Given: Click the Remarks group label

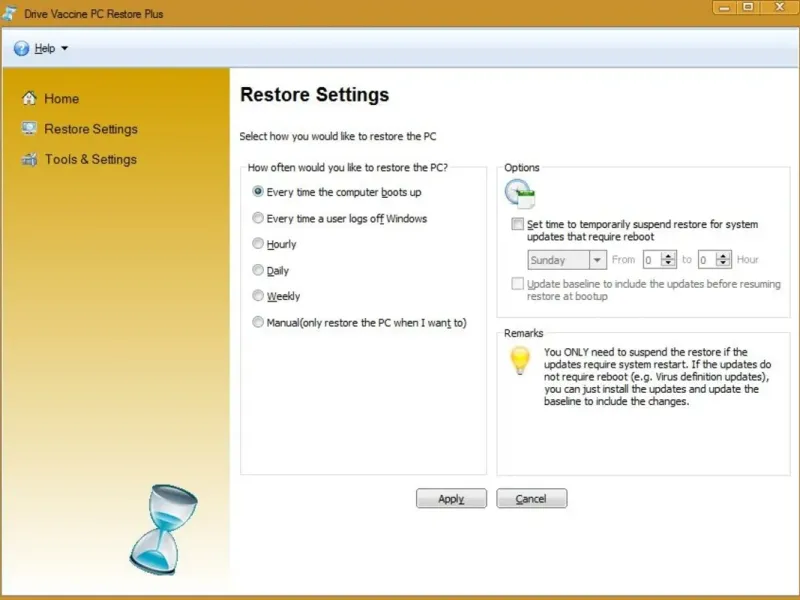Looking at the screenshot, I should point(523,333).
